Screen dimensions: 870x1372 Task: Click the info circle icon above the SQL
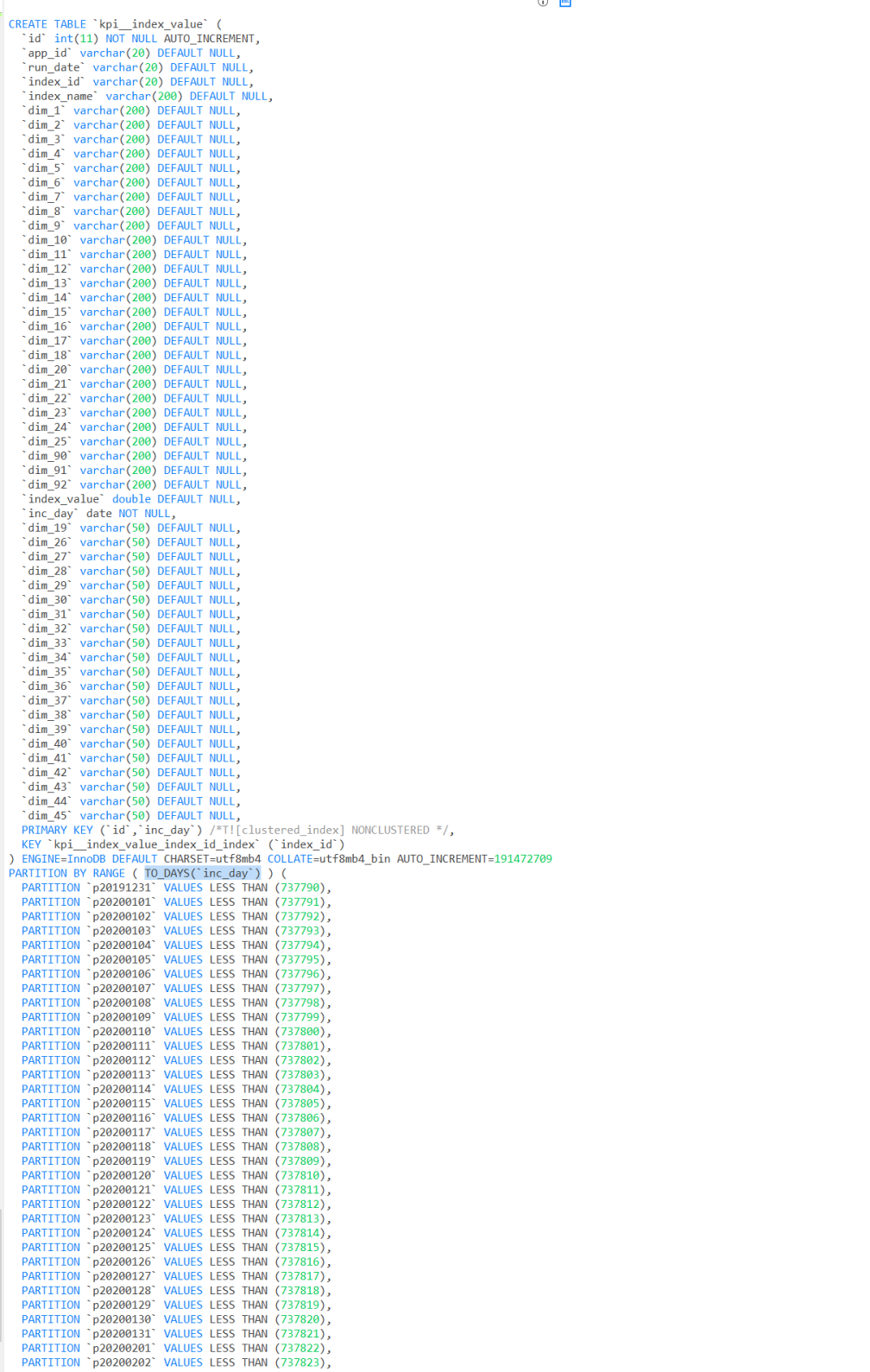543,3
